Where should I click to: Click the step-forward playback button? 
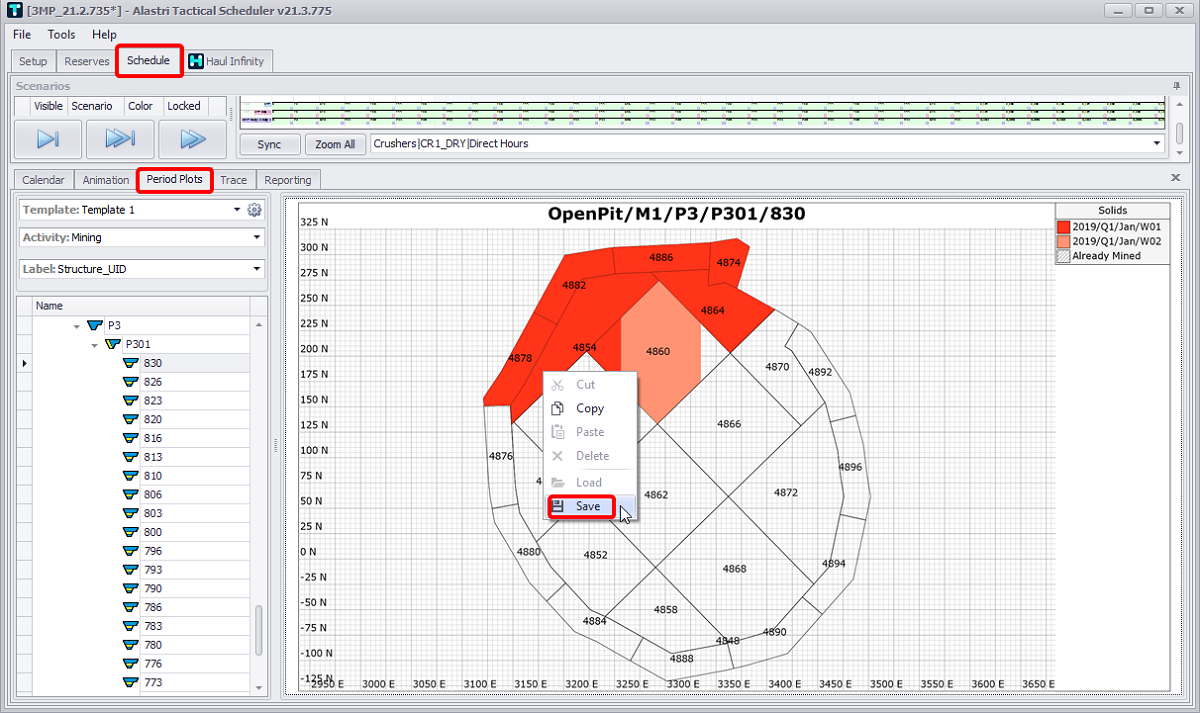(x=47, y=139)
